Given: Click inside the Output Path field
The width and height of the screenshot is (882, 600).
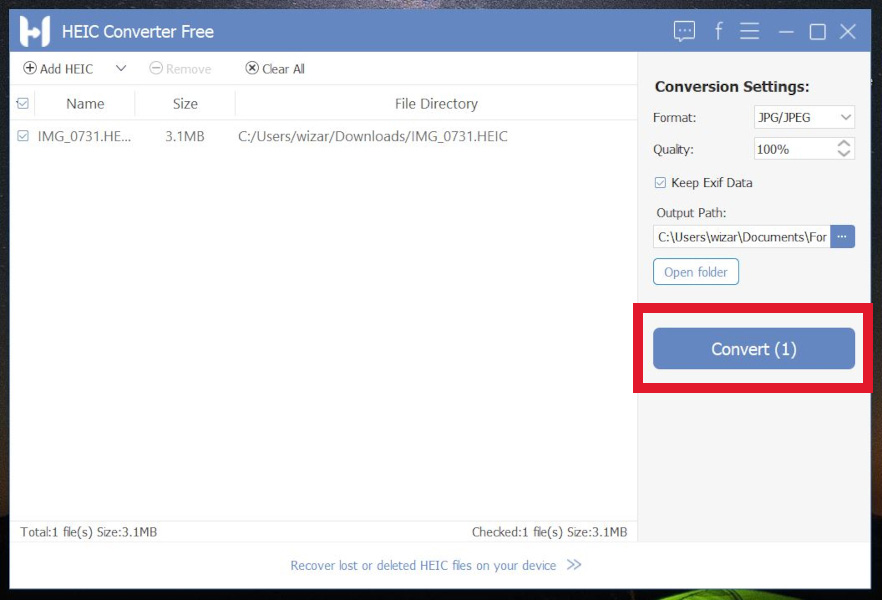Looking at the screenshot, I should 740,237.
